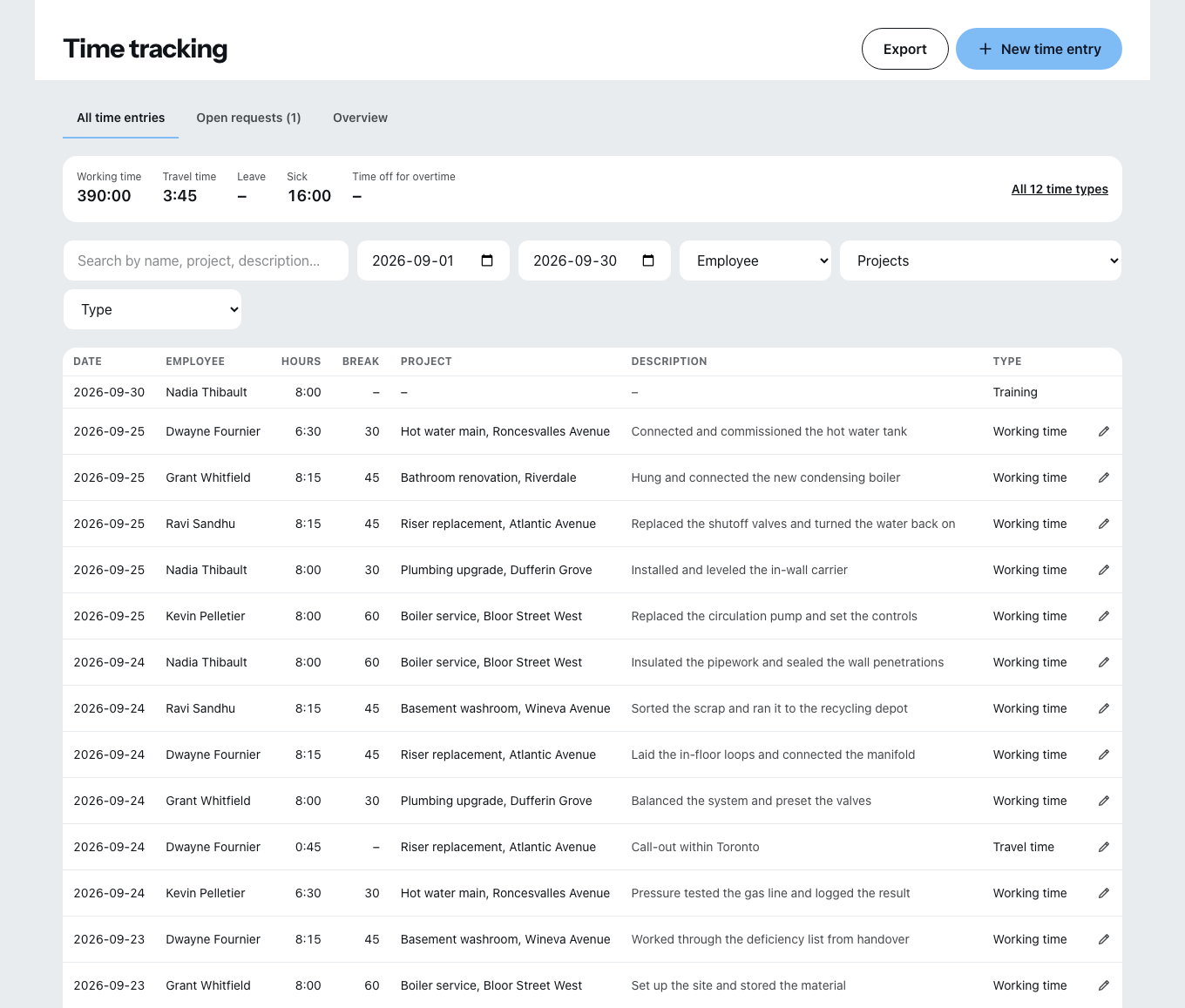This screenshot has height=1008, width=1185.
Task: Edit Grant Whitfield's condensing boiler entry
Action: click(x=1104, y=477)
